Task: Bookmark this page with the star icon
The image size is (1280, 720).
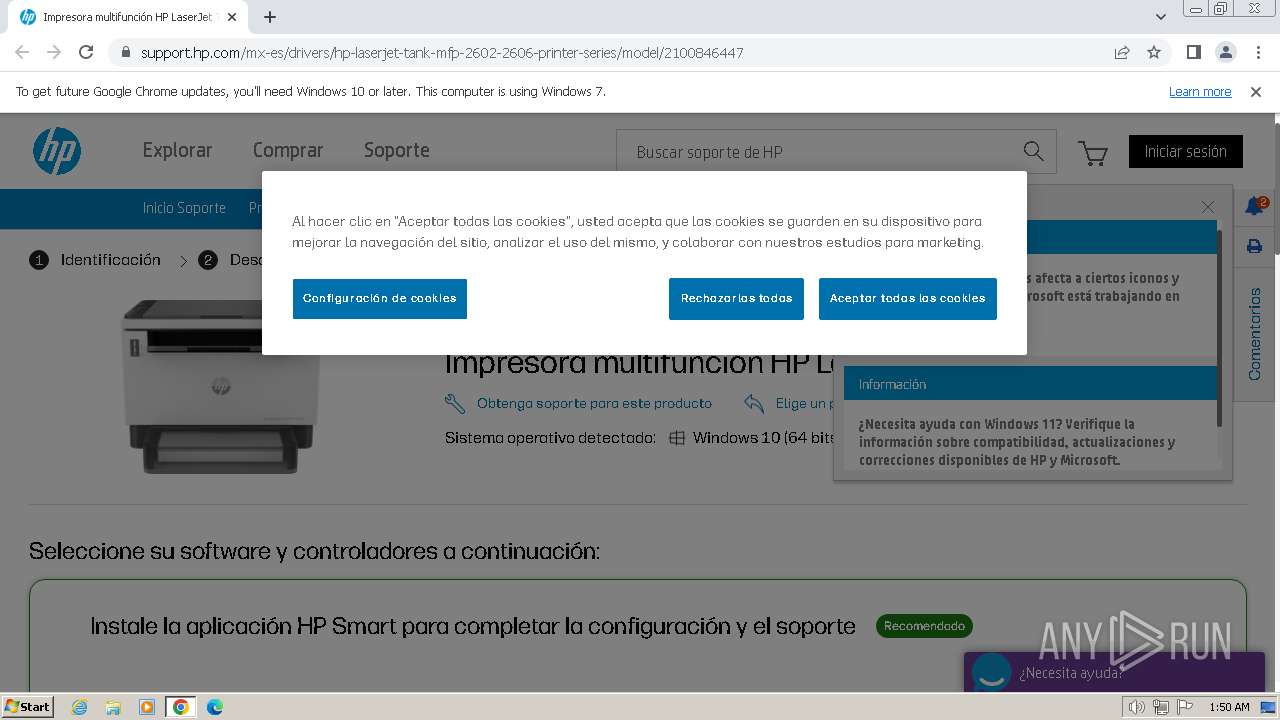Action: click(1154, 52)
